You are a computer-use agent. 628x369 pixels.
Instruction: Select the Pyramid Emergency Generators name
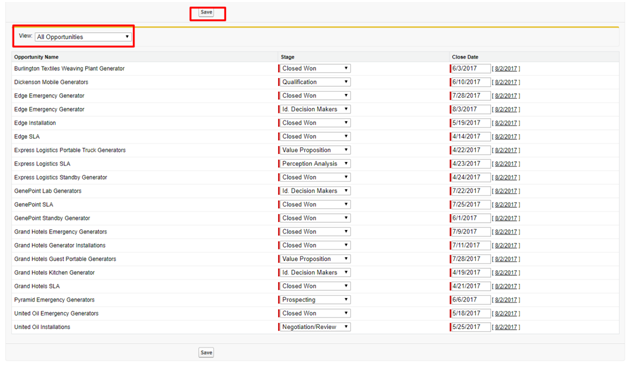[x=54, y=300]
